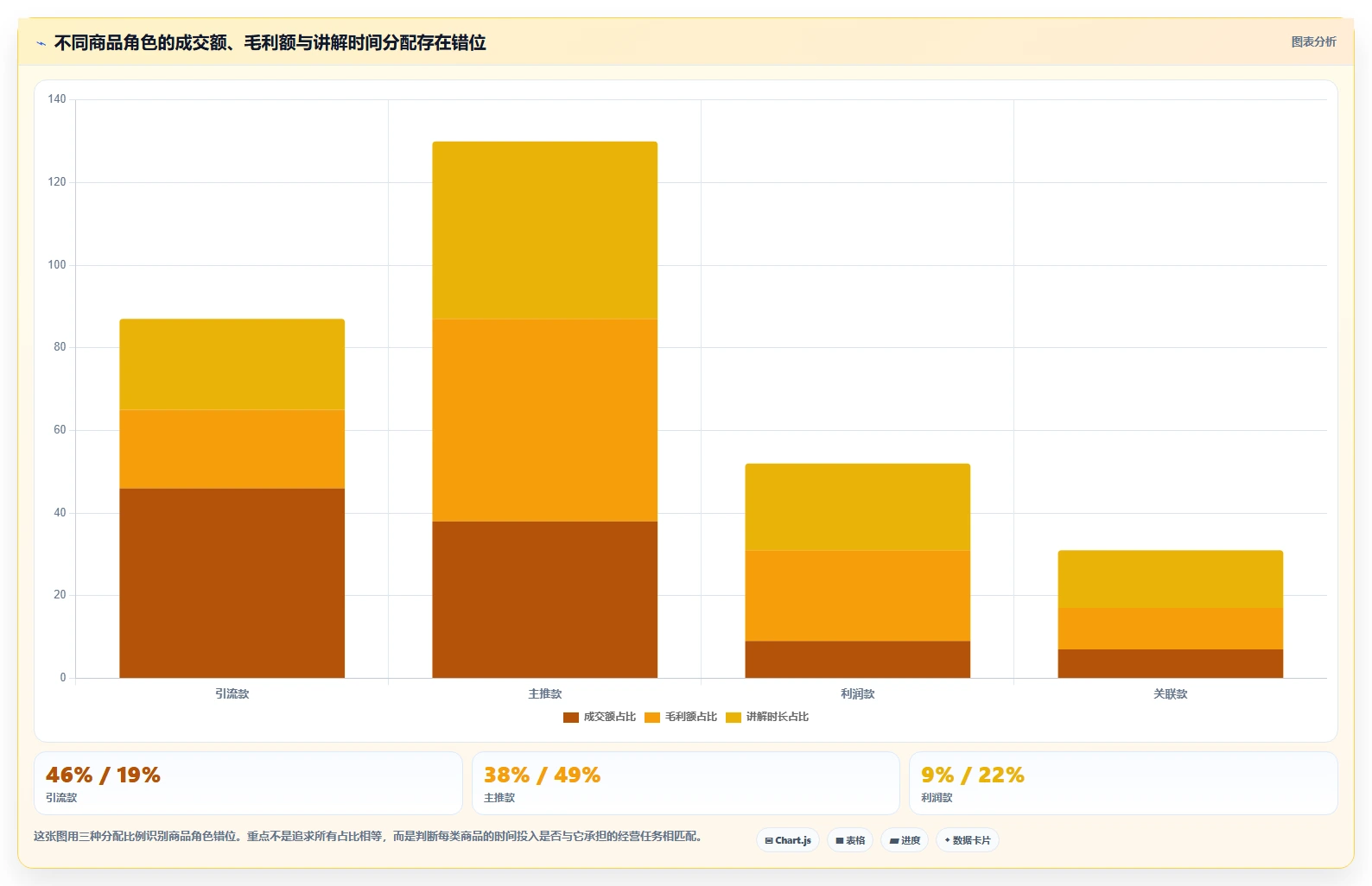Click the 利润款 orange 毛利额 bar segment
The width and height of the screenshot is (1372, 886).
coord(857,596)
